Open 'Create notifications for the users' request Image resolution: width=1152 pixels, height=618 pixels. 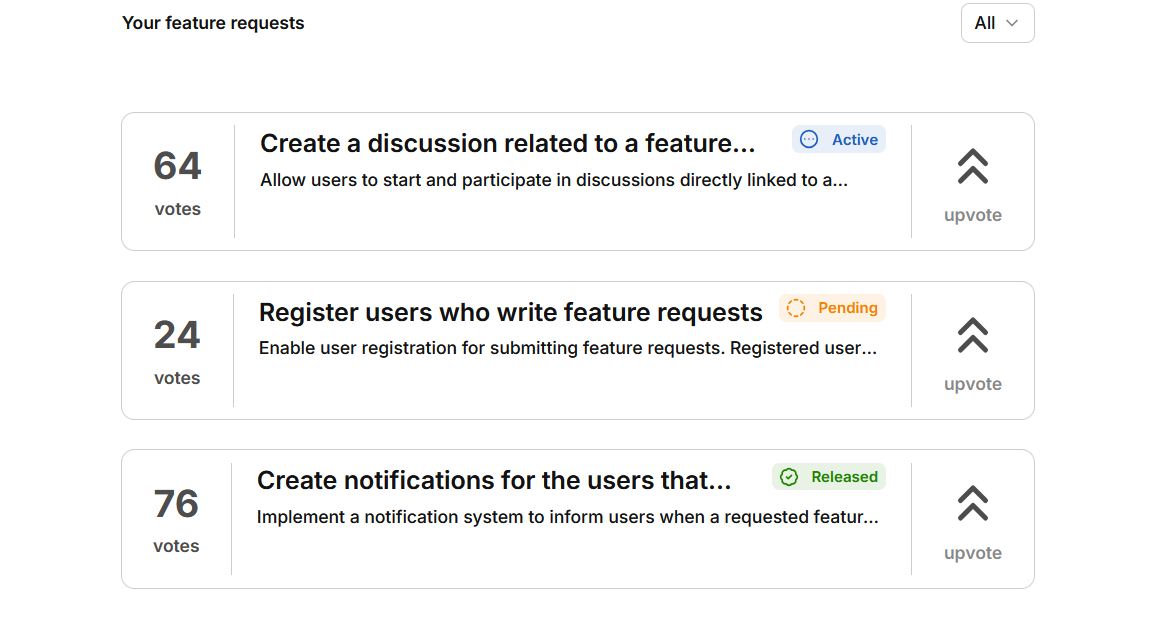[x=494, y=481]
